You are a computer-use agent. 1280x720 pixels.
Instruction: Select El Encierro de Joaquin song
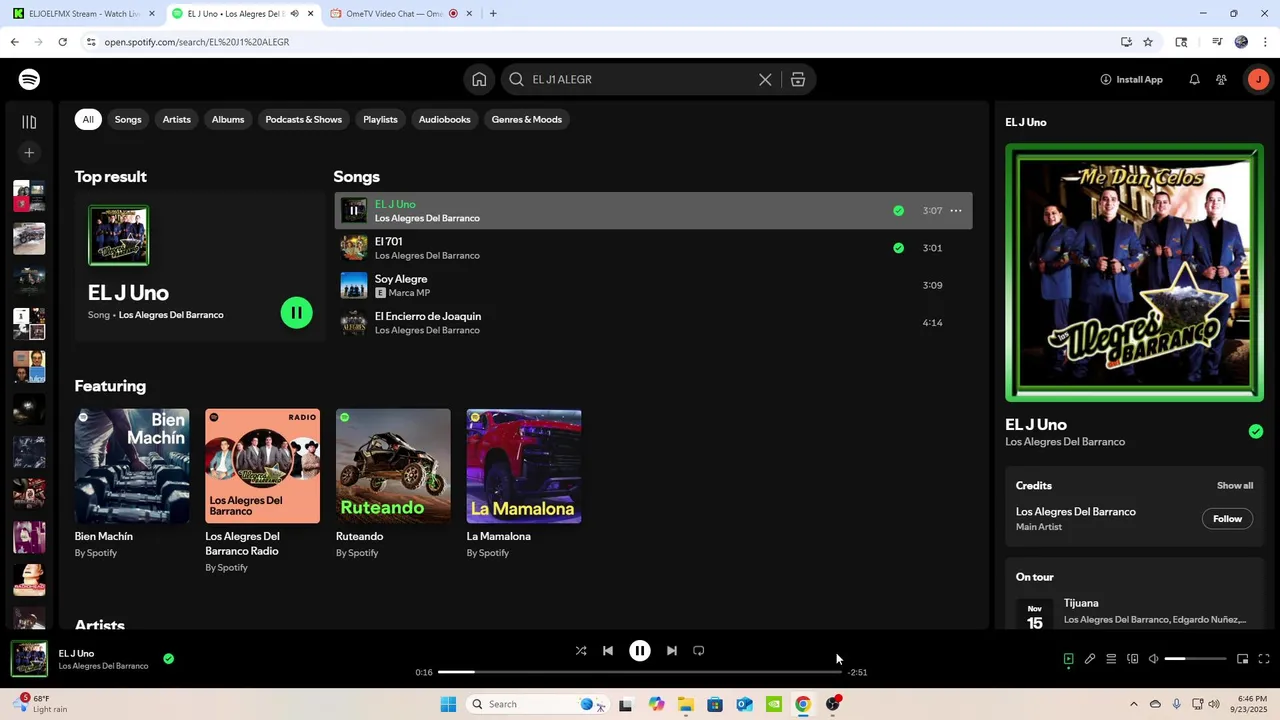[653, 323]
